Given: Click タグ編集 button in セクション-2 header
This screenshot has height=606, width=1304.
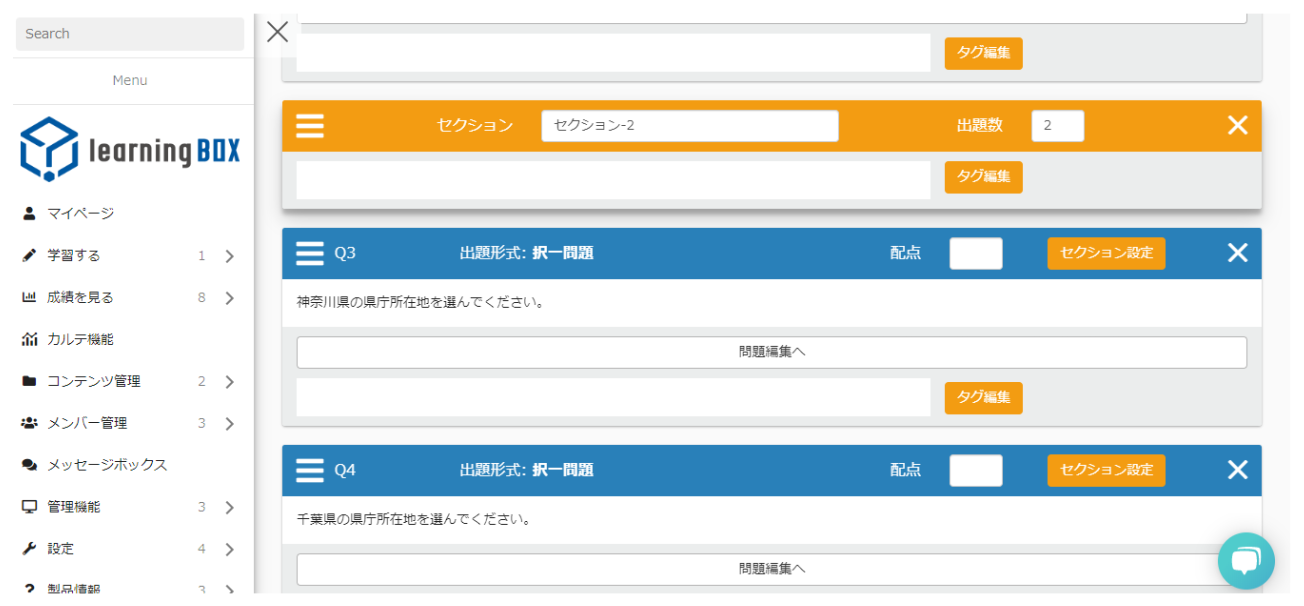Looking at the screenshot, I should click(983, 177).
